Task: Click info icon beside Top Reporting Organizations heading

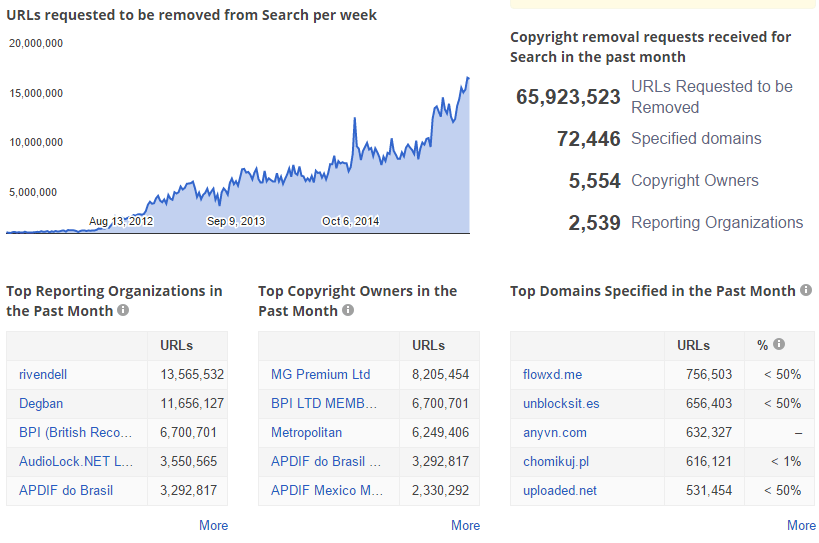Action: [x=123, y=311]
